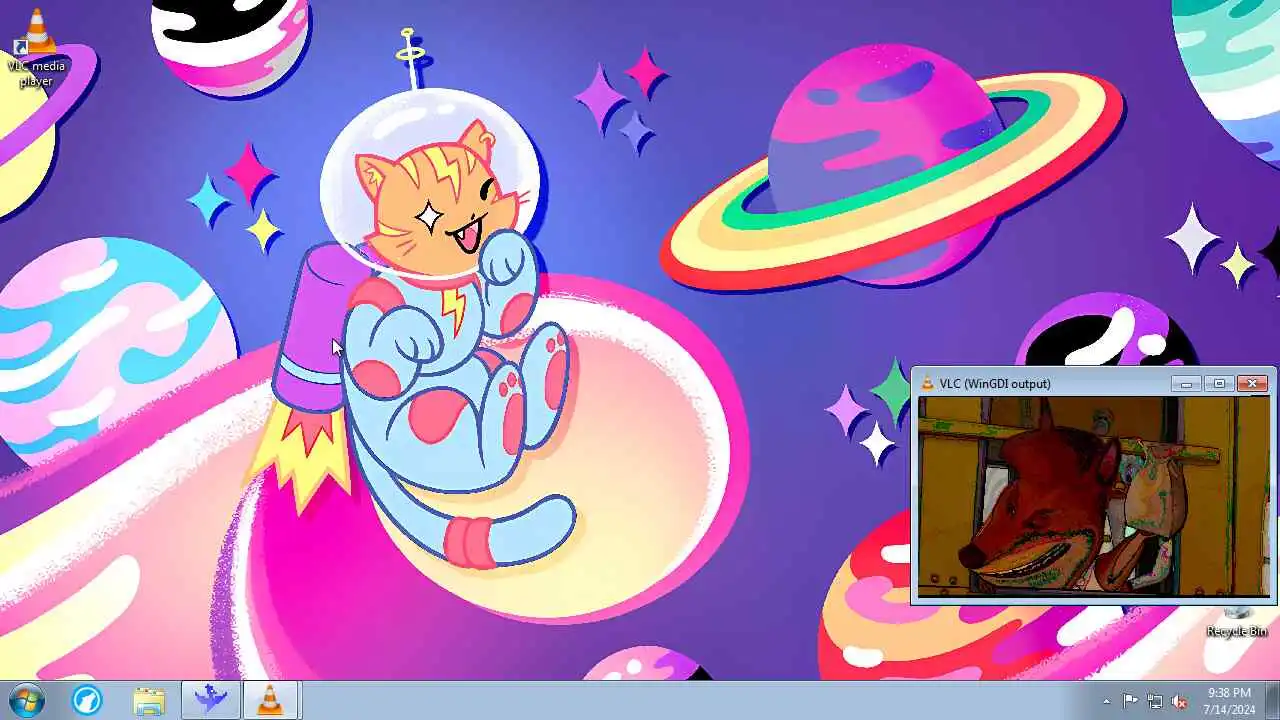Image resolution: width=1280 pixels, height=720 pixels.
Task: Open File Explorer from the taskbar
Action: (x=149, y=700)
